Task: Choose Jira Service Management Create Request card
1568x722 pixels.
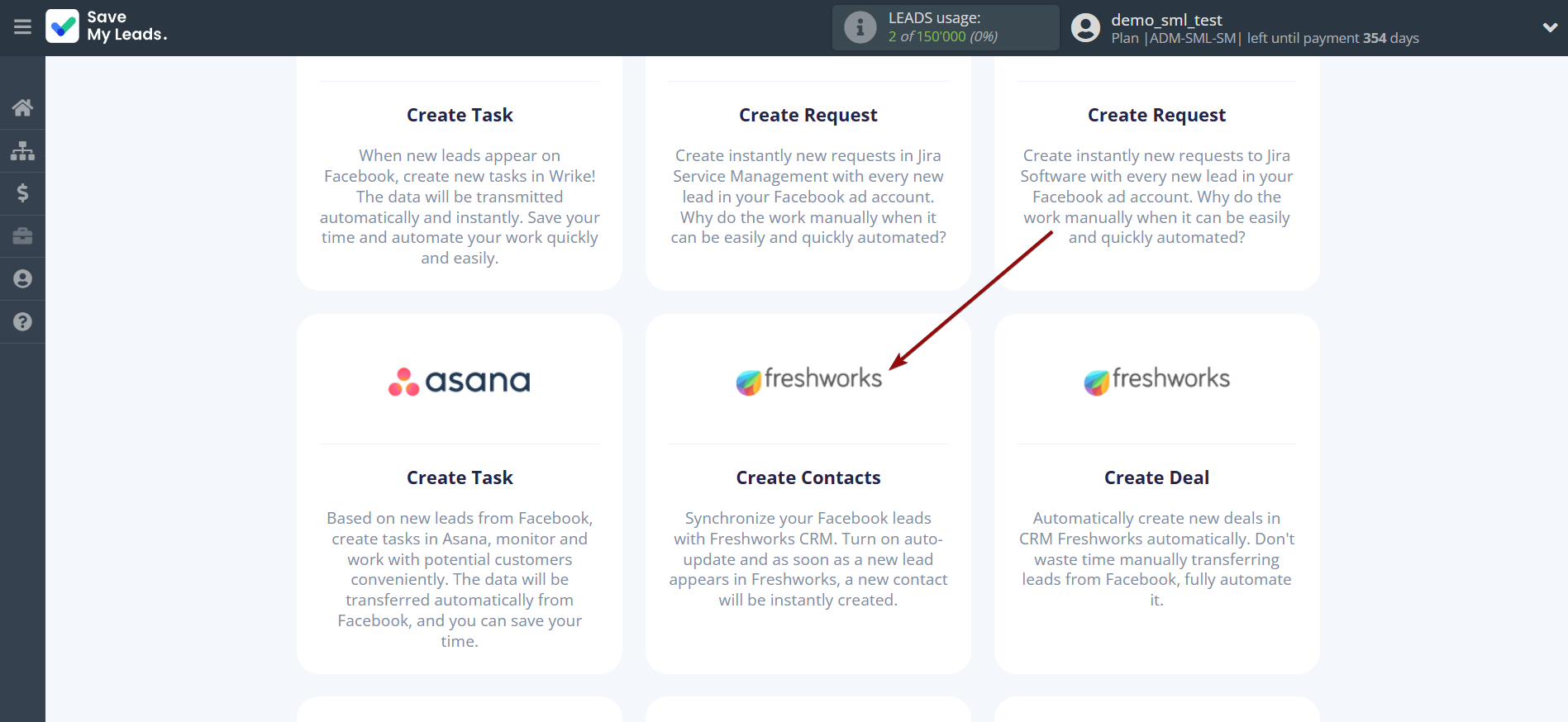Action: (808, 115)
